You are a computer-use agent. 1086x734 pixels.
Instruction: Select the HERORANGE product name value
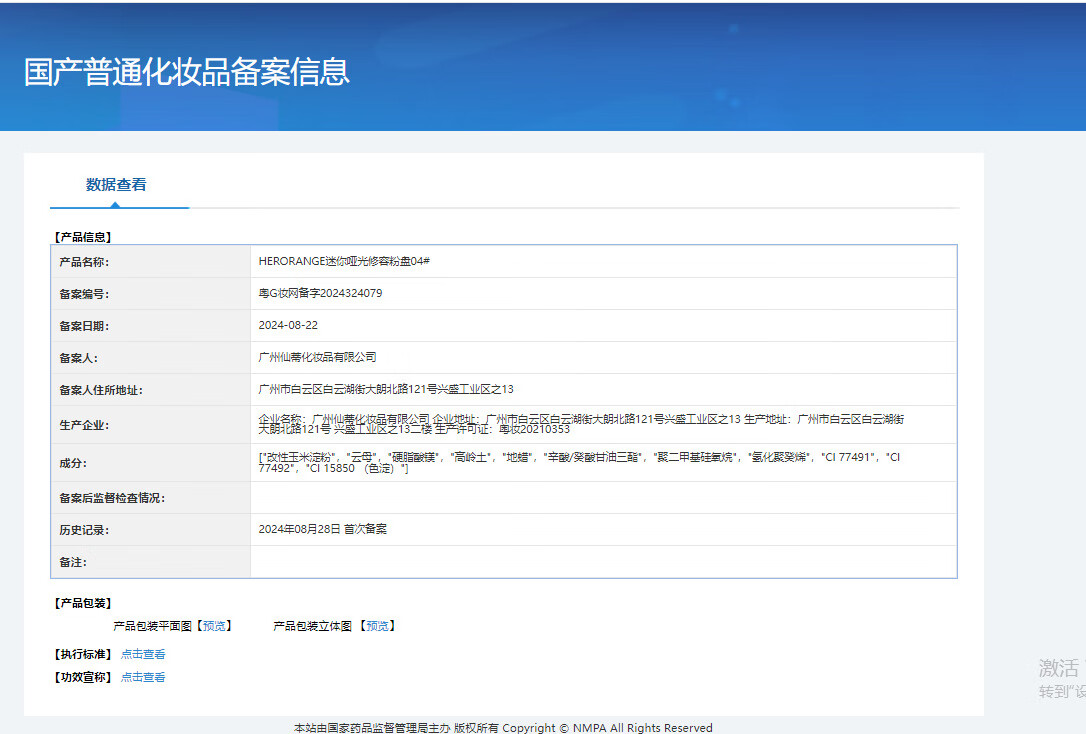click(x=344, y=262)
